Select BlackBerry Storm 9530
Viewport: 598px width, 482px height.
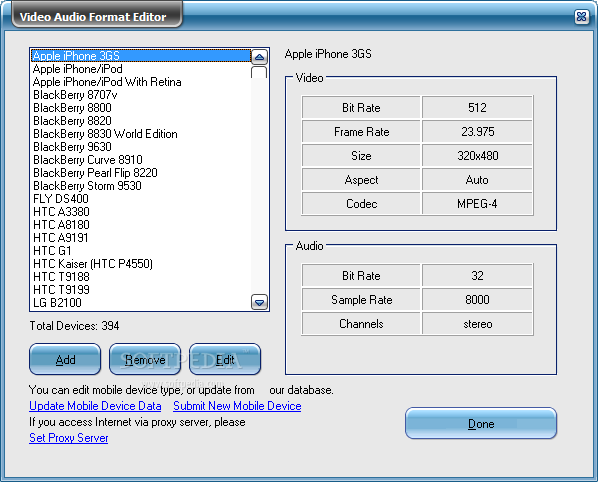click(x=141, y=185)
